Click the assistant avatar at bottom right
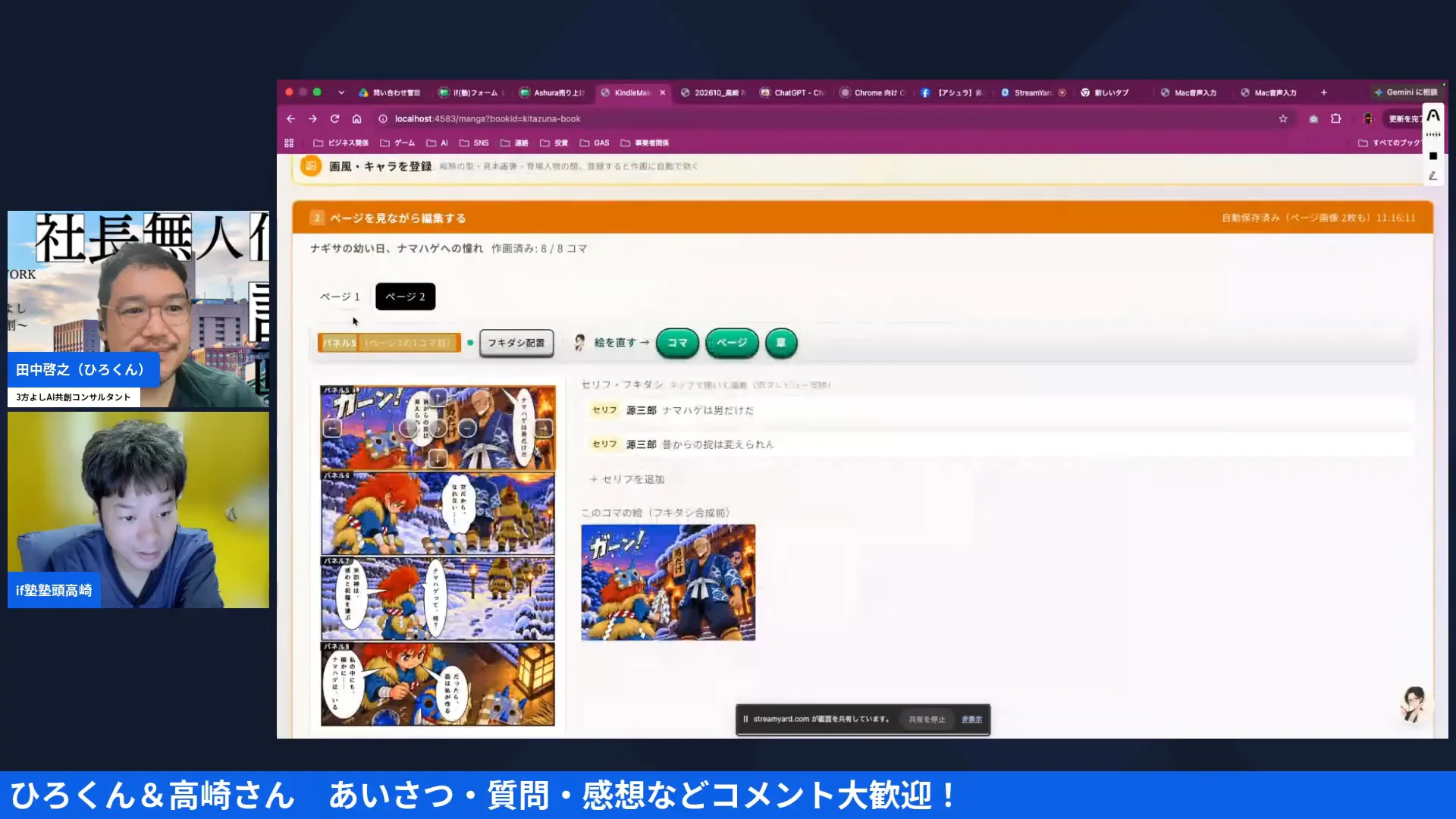The height and width of the screenshot is (819, 1456). [x=1414, y=704]
